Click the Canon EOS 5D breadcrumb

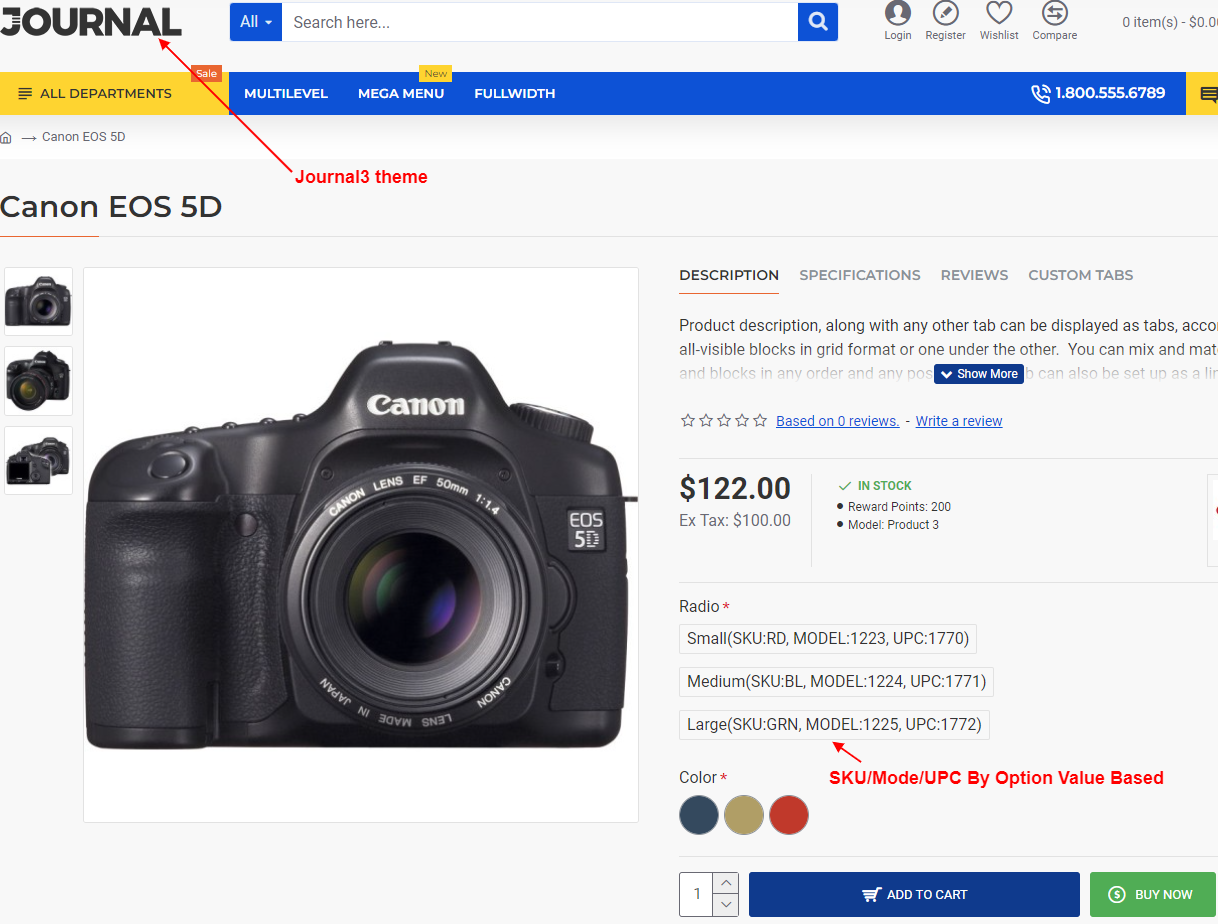click(84, 137)
